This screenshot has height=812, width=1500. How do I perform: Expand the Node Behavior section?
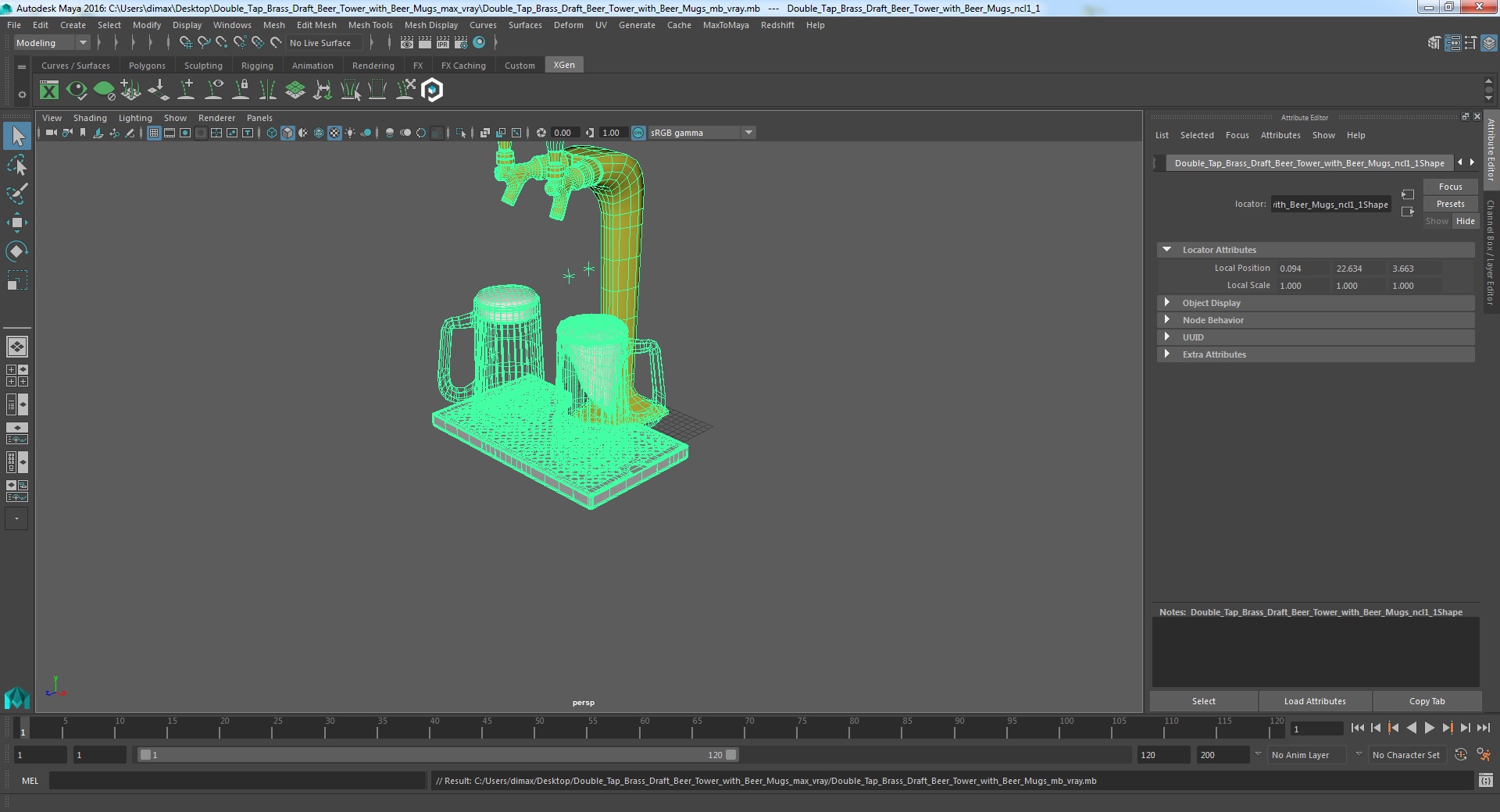(x=1167, y=320)
